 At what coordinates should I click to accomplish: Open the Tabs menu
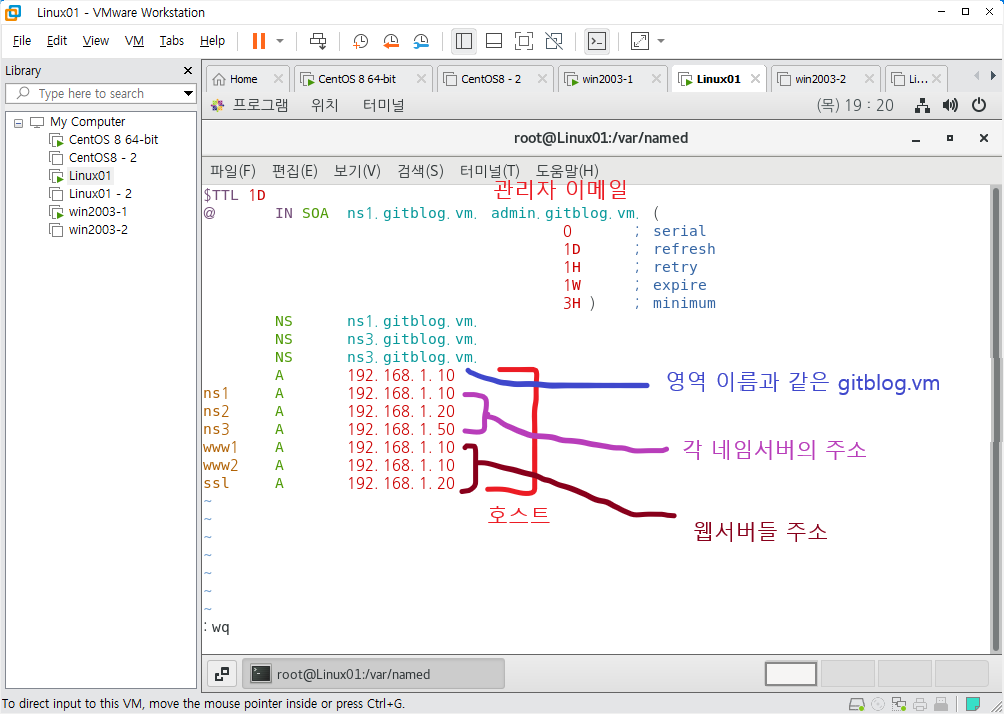pos(172,41)
